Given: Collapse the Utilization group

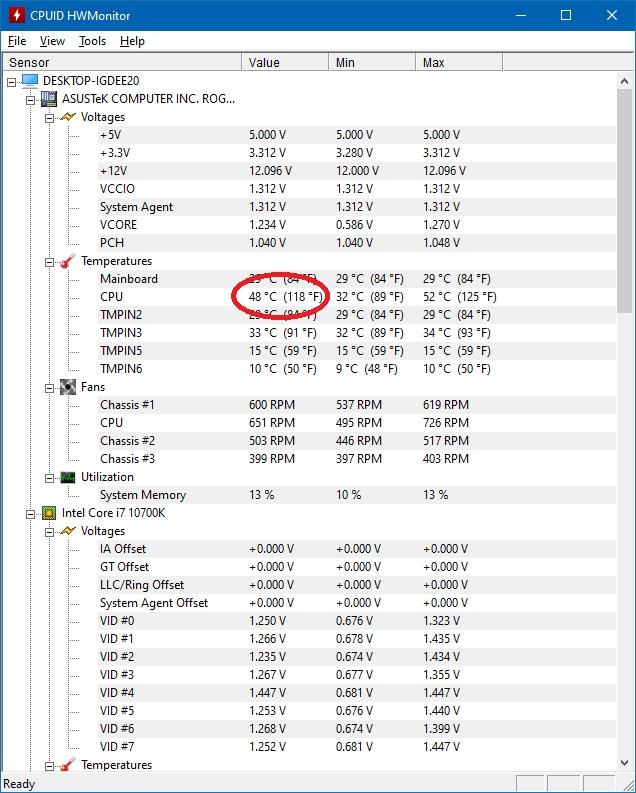Looking at the screenshot, I should click(x=50, y=478).
